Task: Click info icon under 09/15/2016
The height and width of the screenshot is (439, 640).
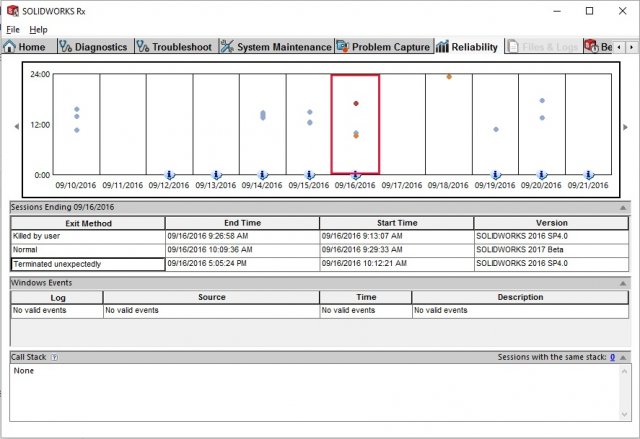Action: (309, 175)
